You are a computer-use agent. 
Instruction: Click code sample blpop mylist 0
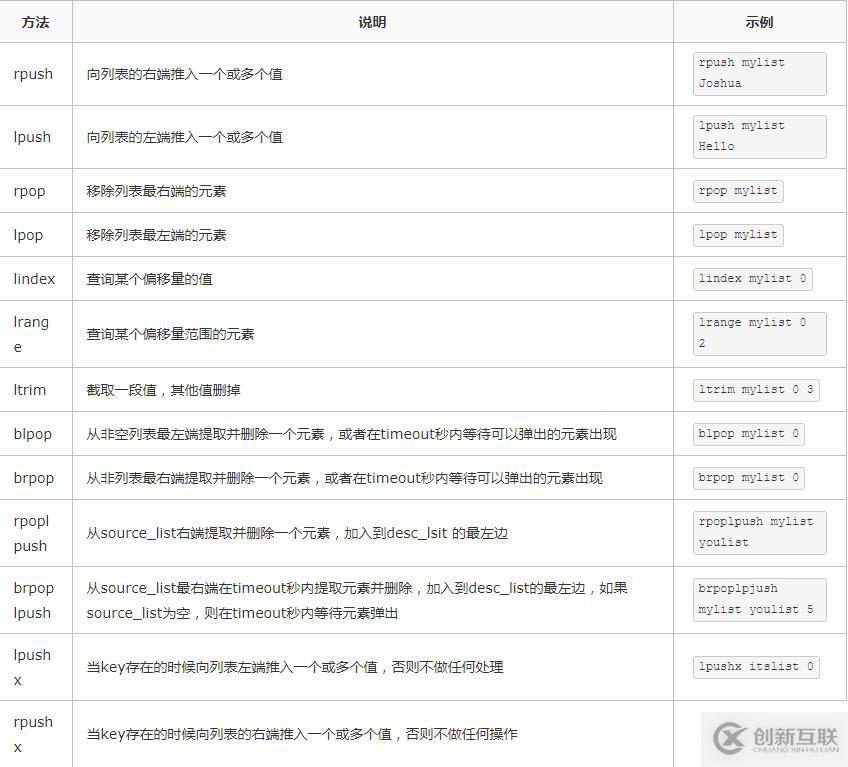click(x=748, y=434)
